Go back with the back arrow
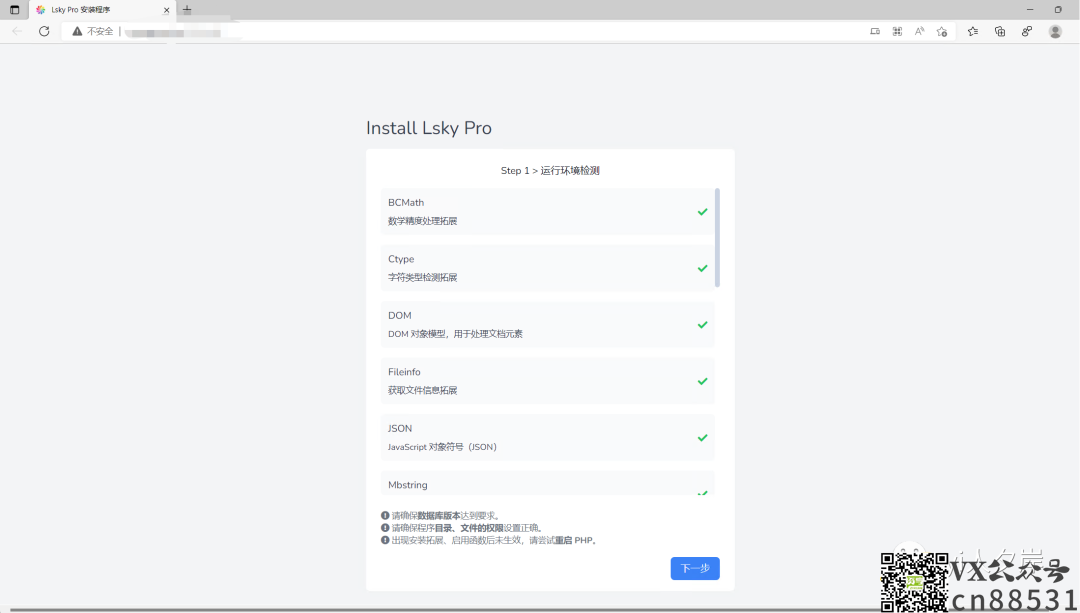The image size is (1080, 613). 17,31
